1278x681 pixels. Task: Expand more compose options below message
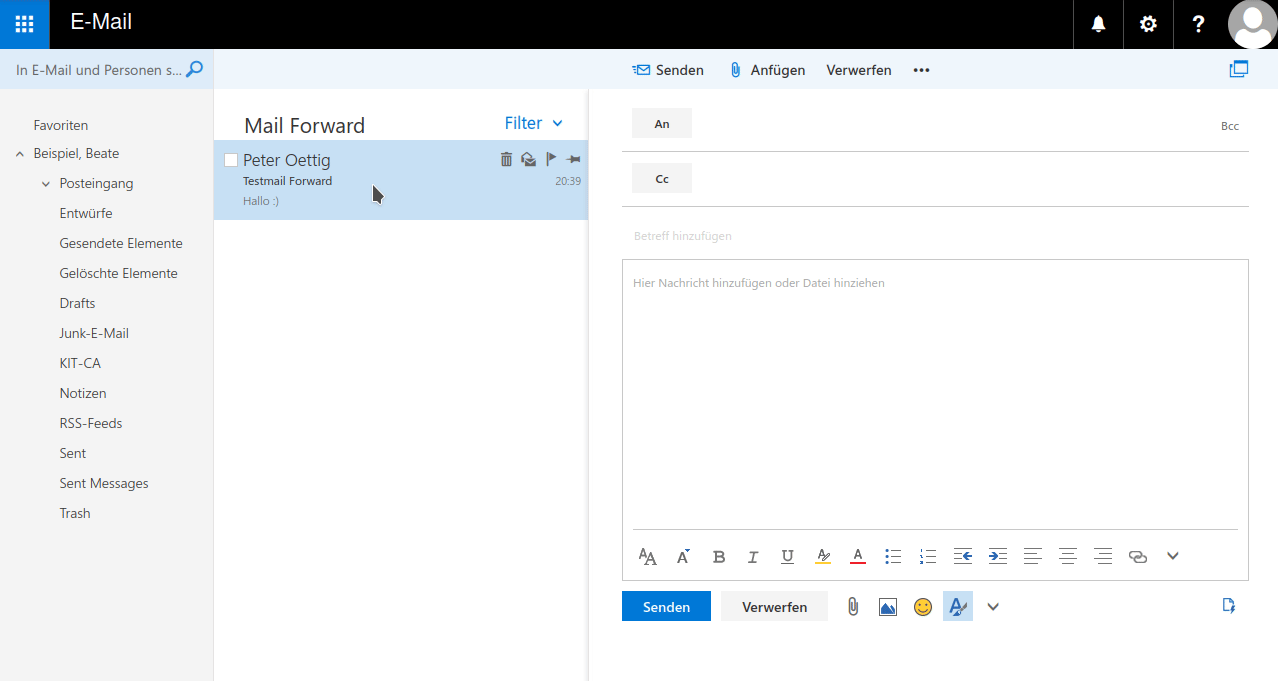pos(993,606)
